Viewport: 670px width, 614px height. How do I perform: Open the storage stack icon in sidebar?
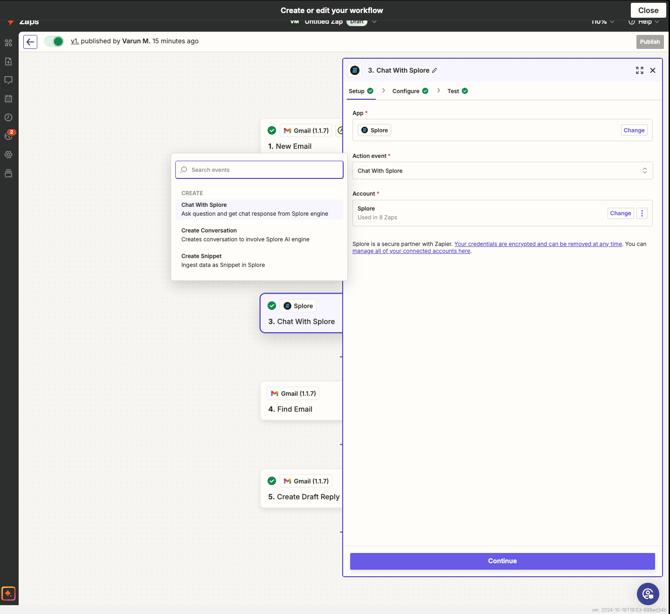point(8,173)
